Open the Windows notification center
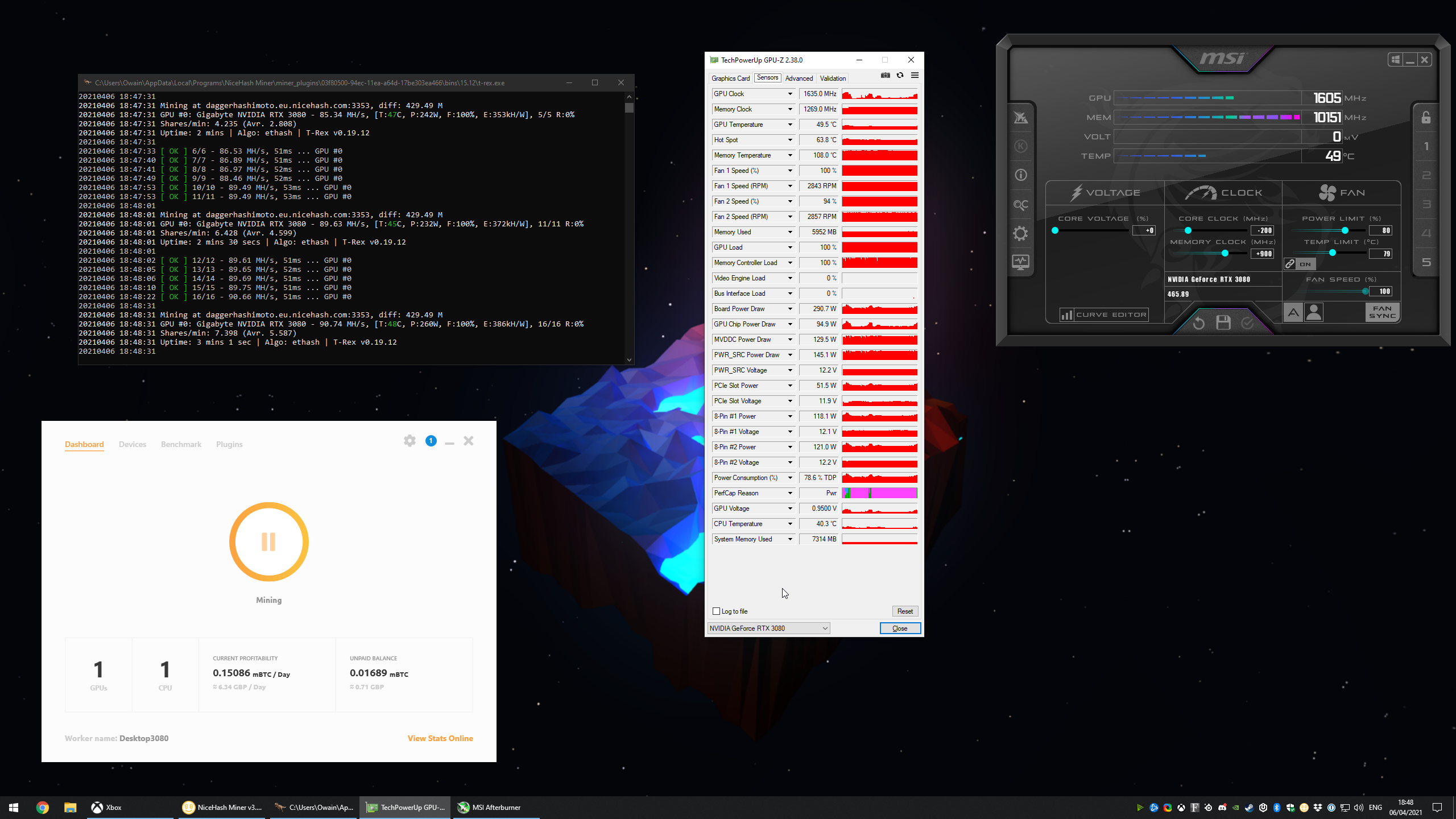The width and height of the screenshot is (1456, 819). coord(1437,808)
